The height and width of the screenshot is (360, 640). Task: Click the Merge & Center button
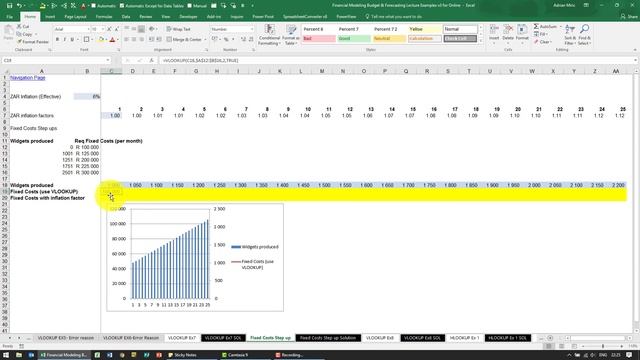184,40
